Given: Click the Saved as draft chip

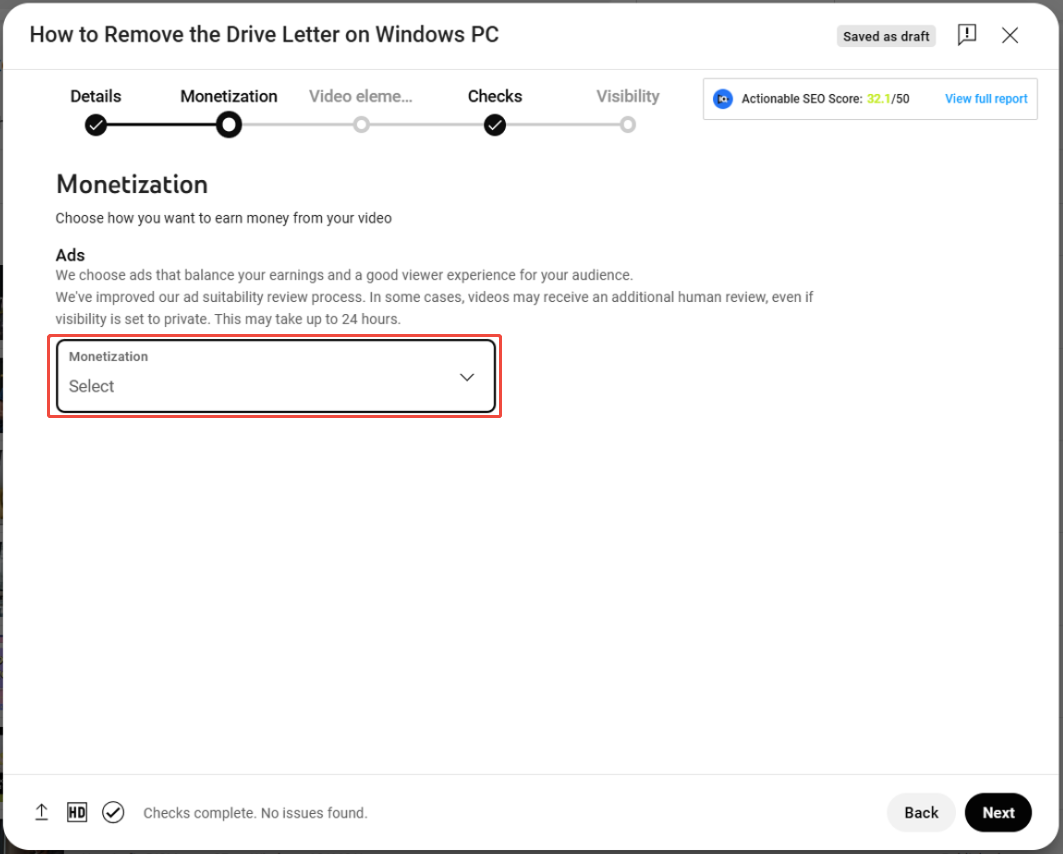Looking at the screenshot, I should pos(886,35).
